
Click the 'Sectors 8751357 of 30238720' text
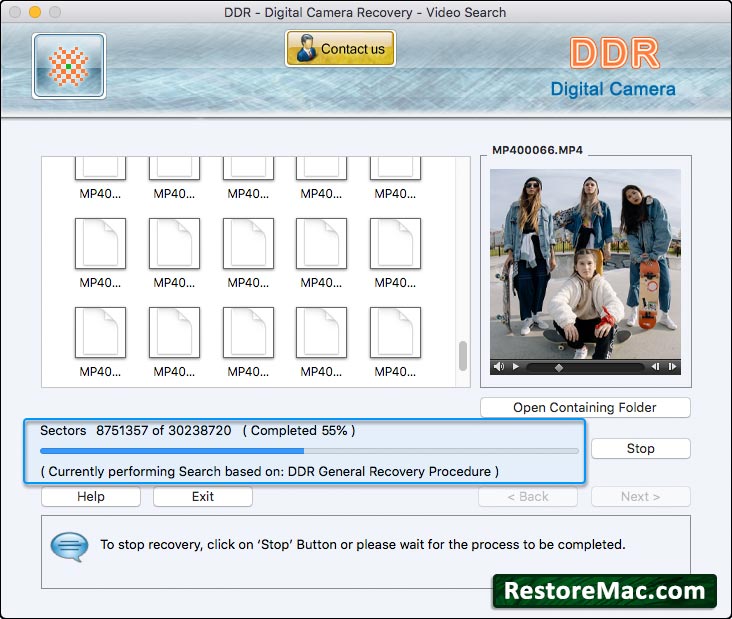coord(136,430)
